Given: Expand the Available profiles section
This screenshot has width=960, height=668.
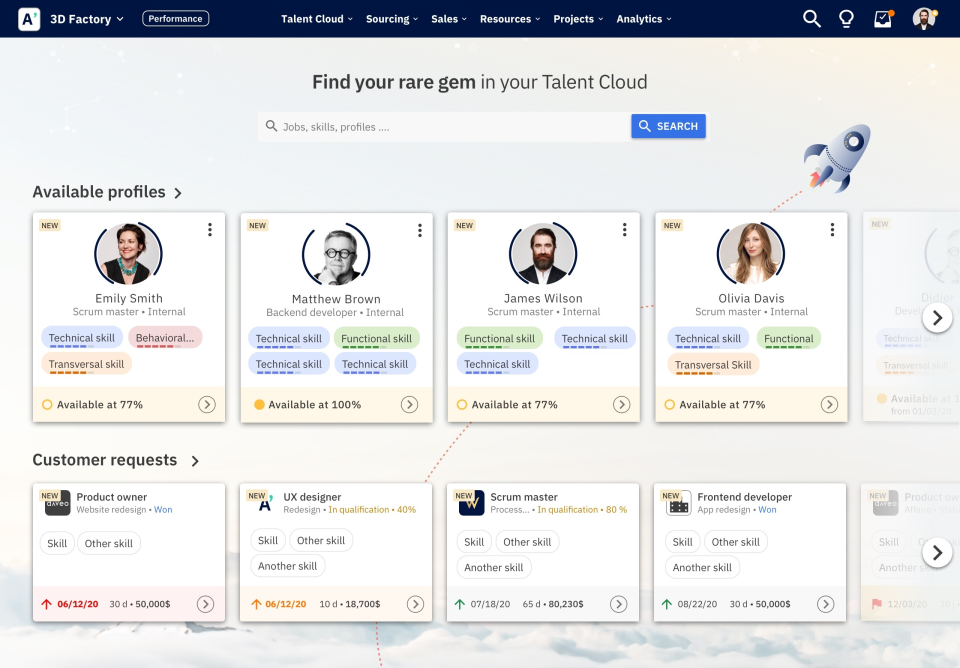Looking at the screenshot, I should [x=179, y=192].
